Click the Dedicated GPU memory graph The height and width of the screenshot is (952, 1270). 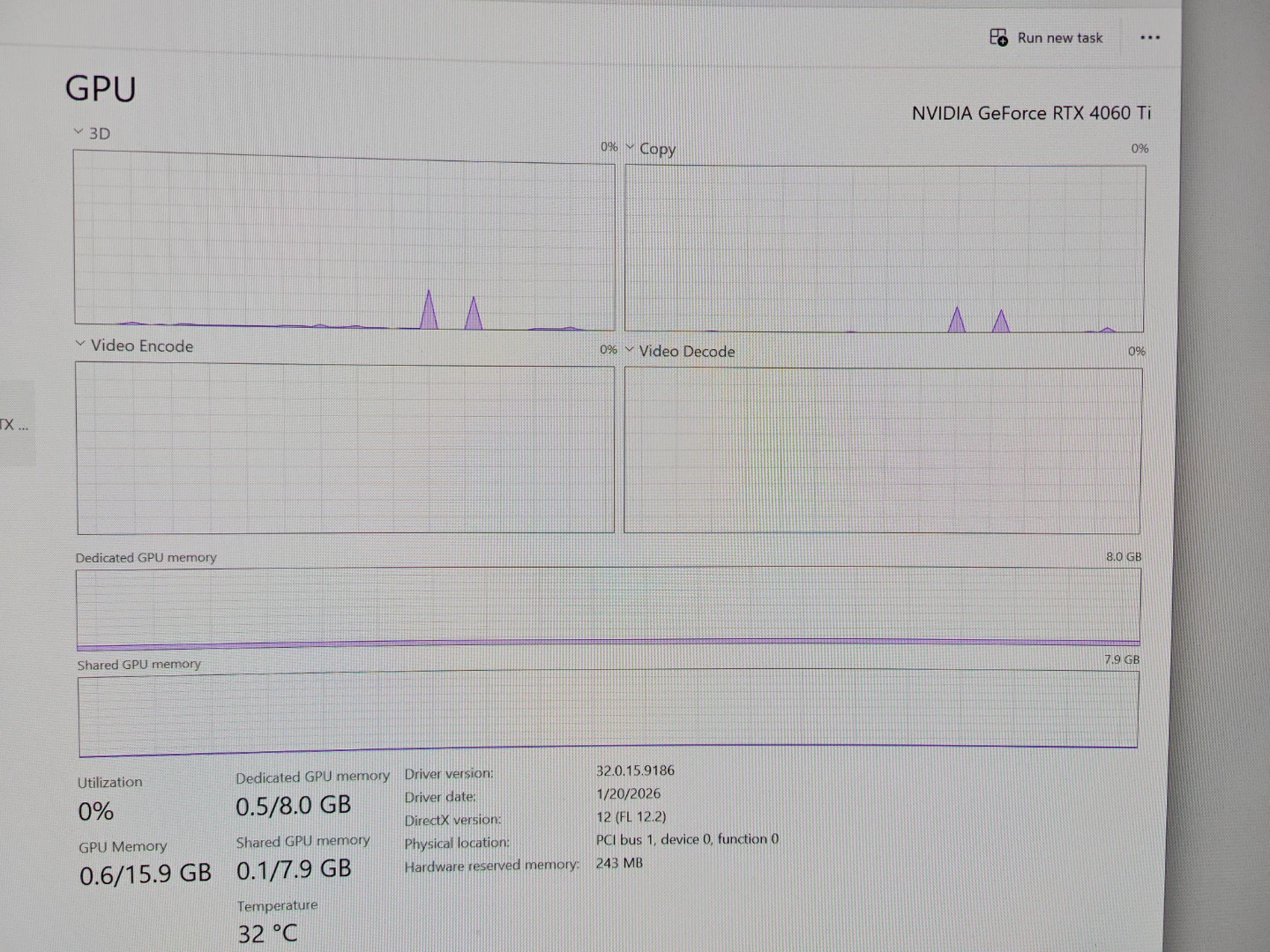coord(609,608)
